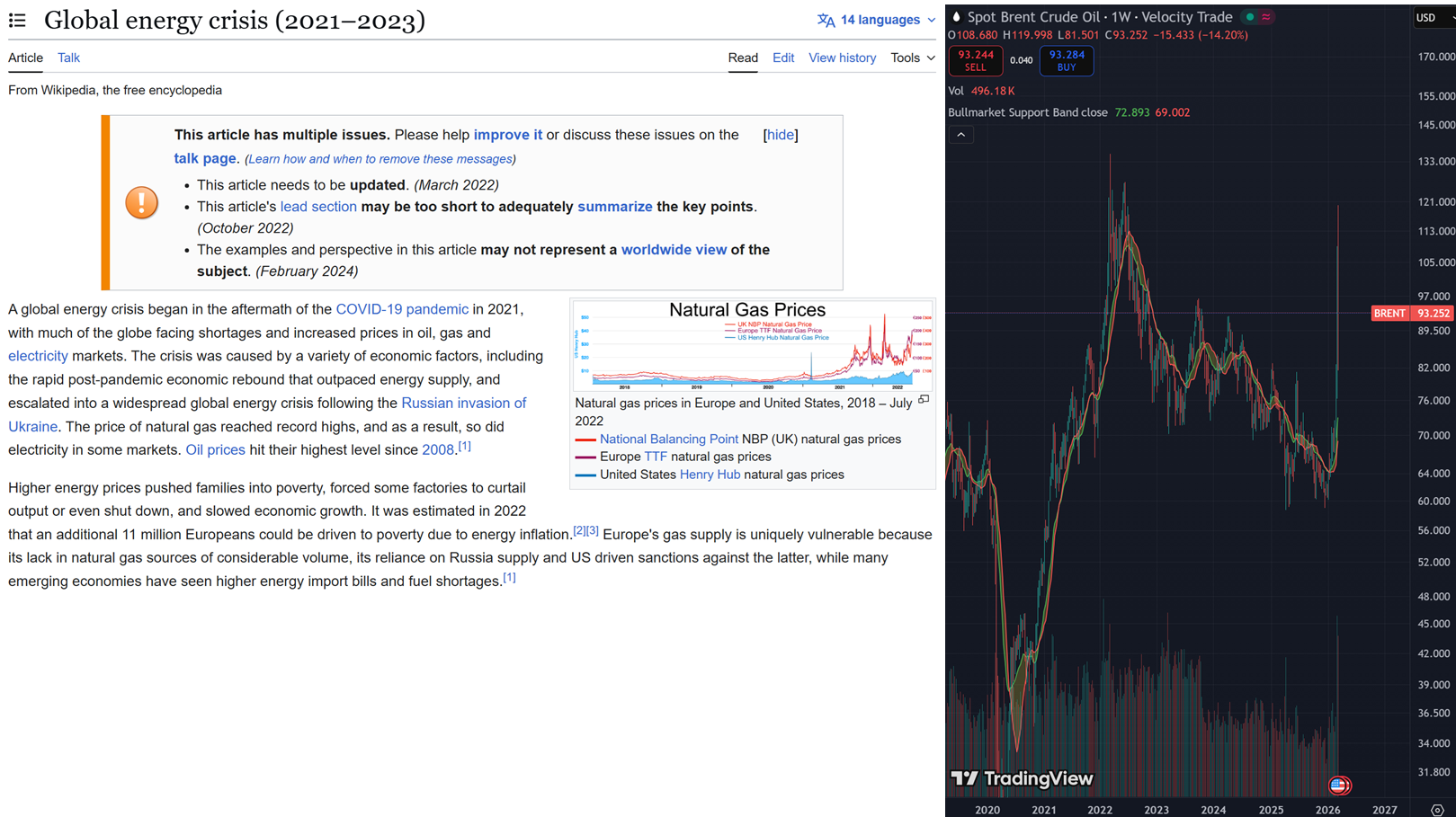The width and height of the screenshot is (1456, 817).
Task: Click citation [1] after 'fuel shortages'
Action: pos(509,577)
